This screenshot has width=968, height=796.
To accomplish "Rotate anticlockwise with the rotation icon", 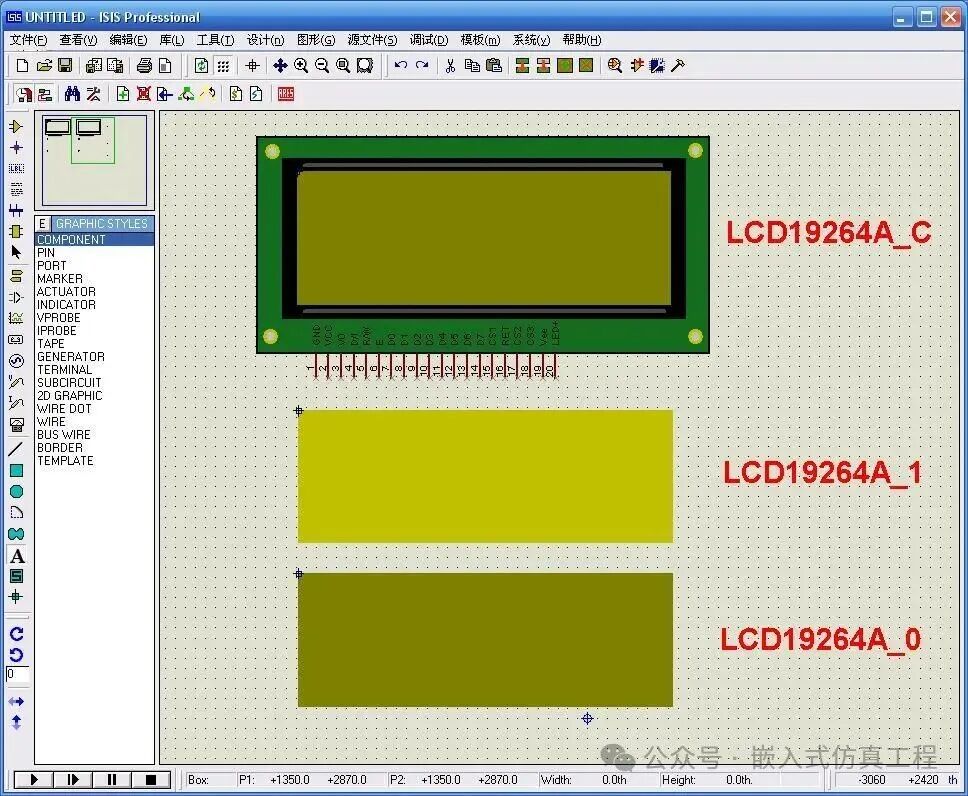I will tap(17, 655).
